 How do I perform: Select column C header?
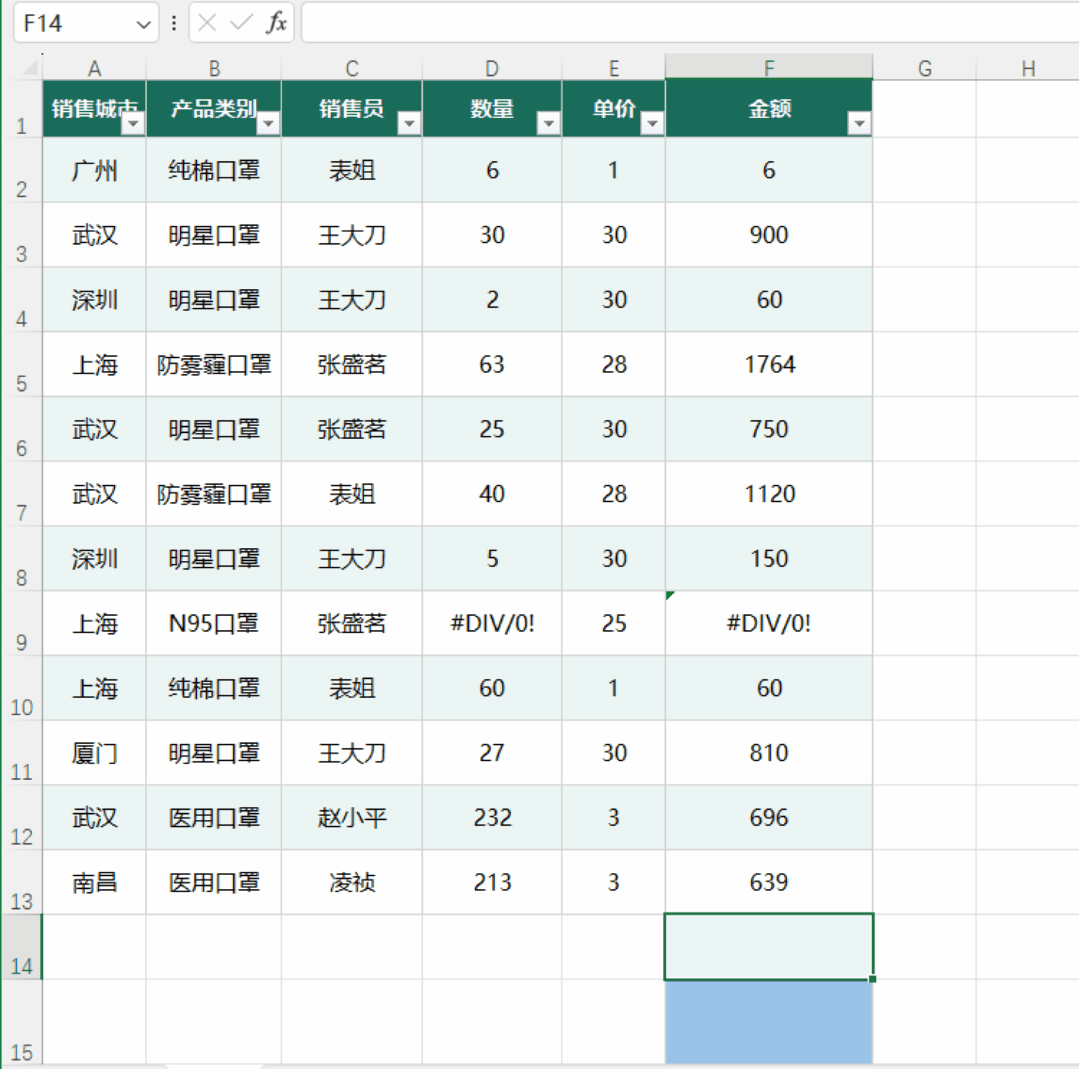(x=352, y=68)
